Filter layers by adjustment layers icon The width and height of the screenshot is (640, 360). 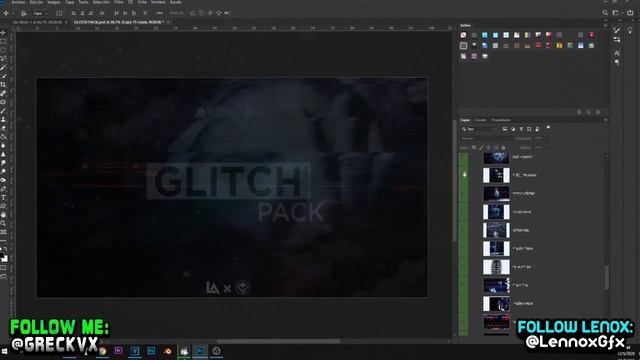pos(513,129)
